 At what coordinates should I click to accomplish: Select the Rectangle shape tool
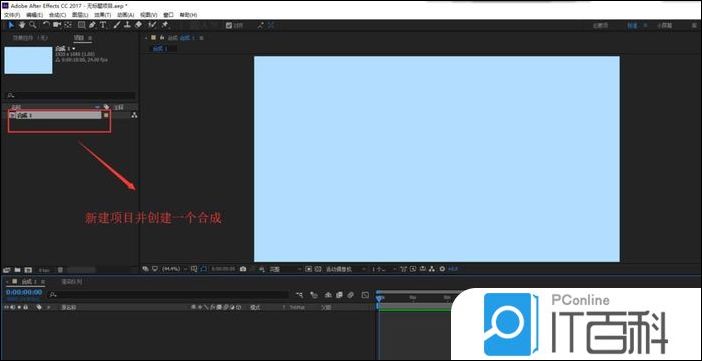pyautogui.click(x=81, y=25)
